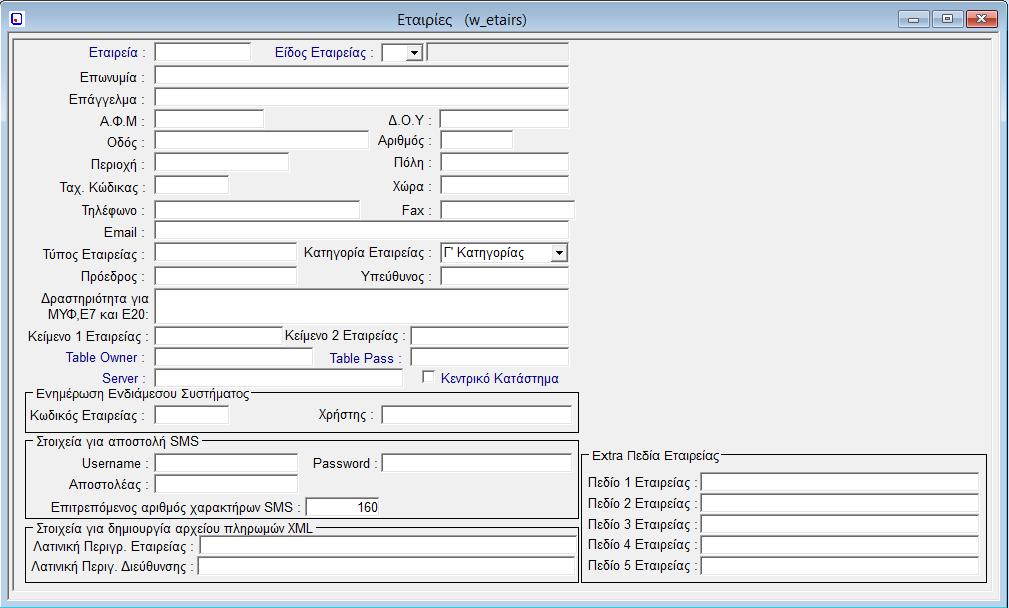Image resolution: width=1009 pixels, height=608 pixels.
Task: Focus the Λατινική Περιγρ. Εταιρείας field
Action: point(388,546)
